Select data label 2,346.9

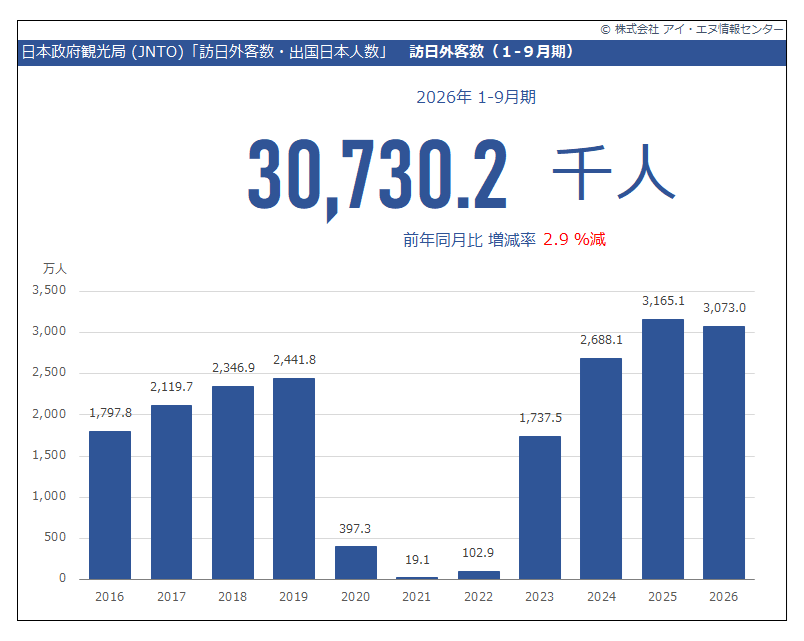pos(233,368)
